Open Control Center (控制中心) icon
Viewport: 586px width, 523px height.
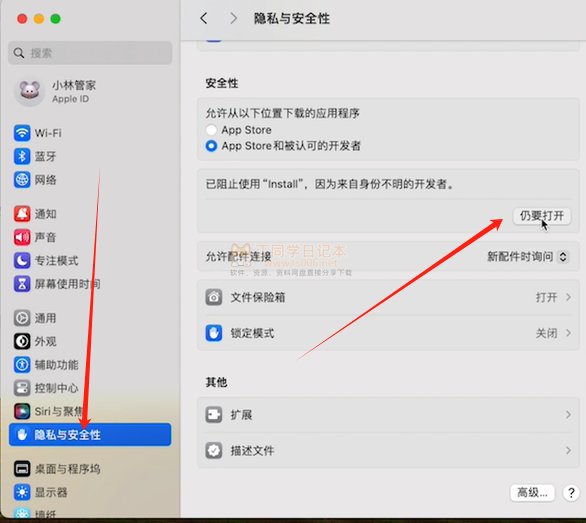pos(22,388)
